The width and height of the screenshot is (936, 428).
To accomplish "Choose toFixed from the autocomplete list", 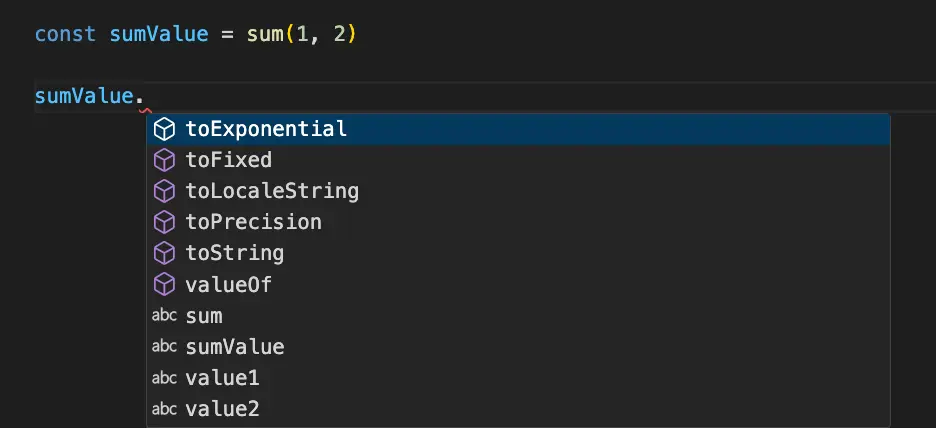I will pos(228,160).
